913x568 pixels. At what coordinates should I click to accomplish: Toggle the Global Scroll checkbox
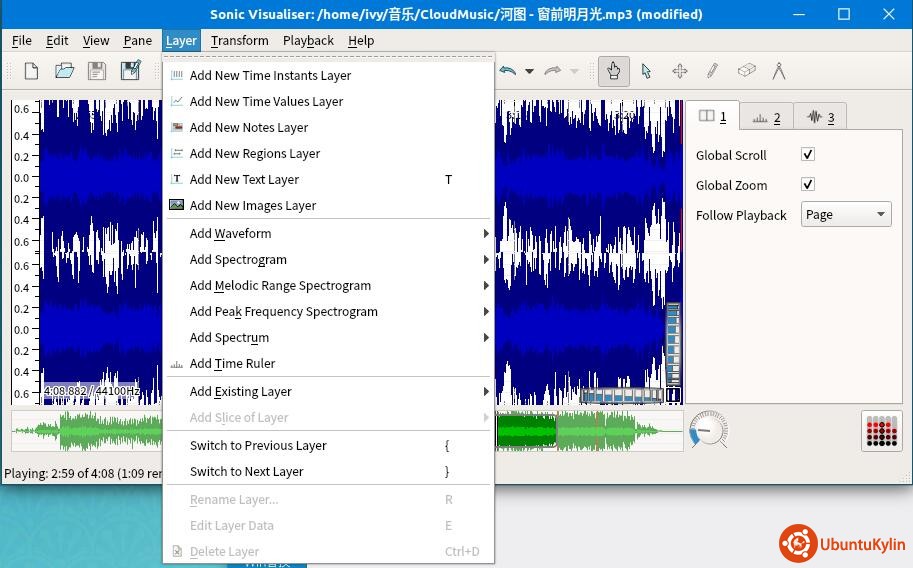click(x=808, y=155)
